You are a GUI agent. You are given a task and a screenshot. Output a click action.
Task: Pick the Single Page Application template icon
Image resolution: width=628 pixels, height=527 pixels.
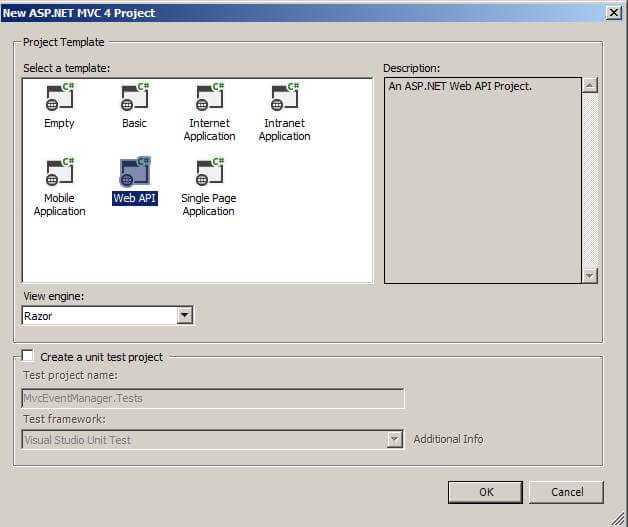pyautogui.click(x=209, y=172)
